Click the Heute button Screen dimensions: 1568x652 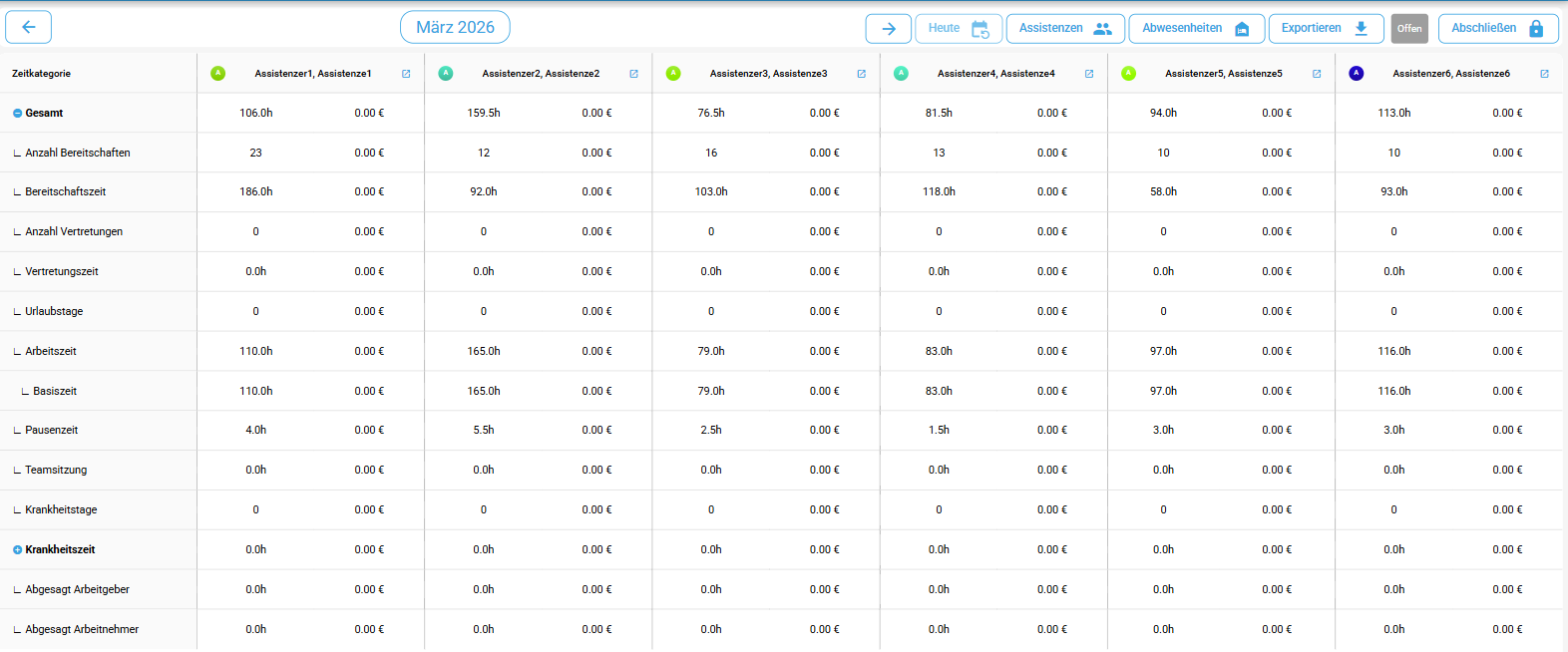click(956, 29)
